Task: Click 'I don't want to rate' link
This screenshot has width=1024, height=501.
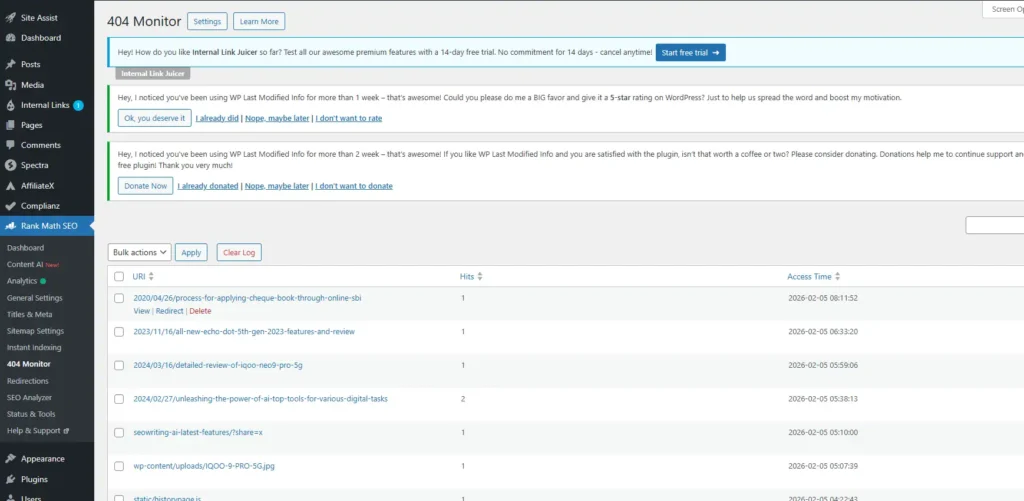Action: click(349, 118)
